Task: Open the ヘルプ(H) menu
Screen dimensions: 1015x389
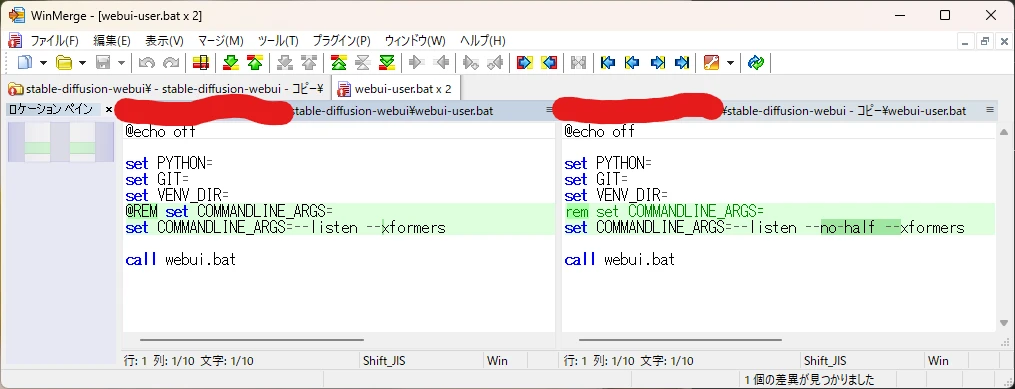Action: pos(482,40)
